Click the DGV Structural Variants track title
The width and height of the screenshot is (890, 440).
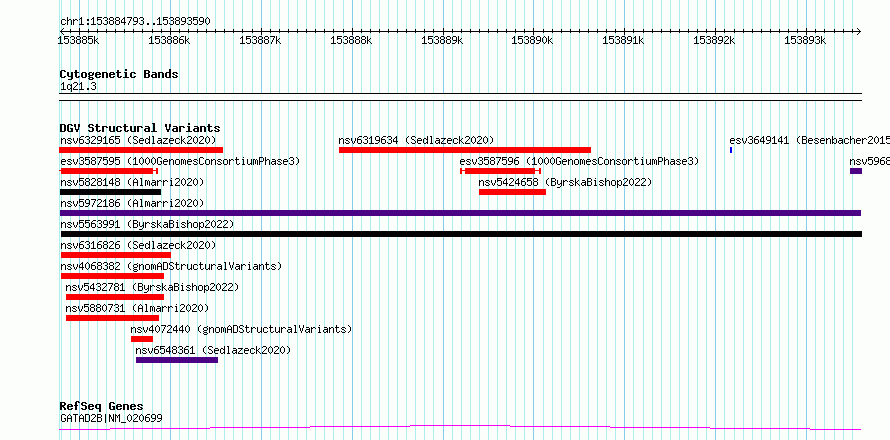click(140, 128)
